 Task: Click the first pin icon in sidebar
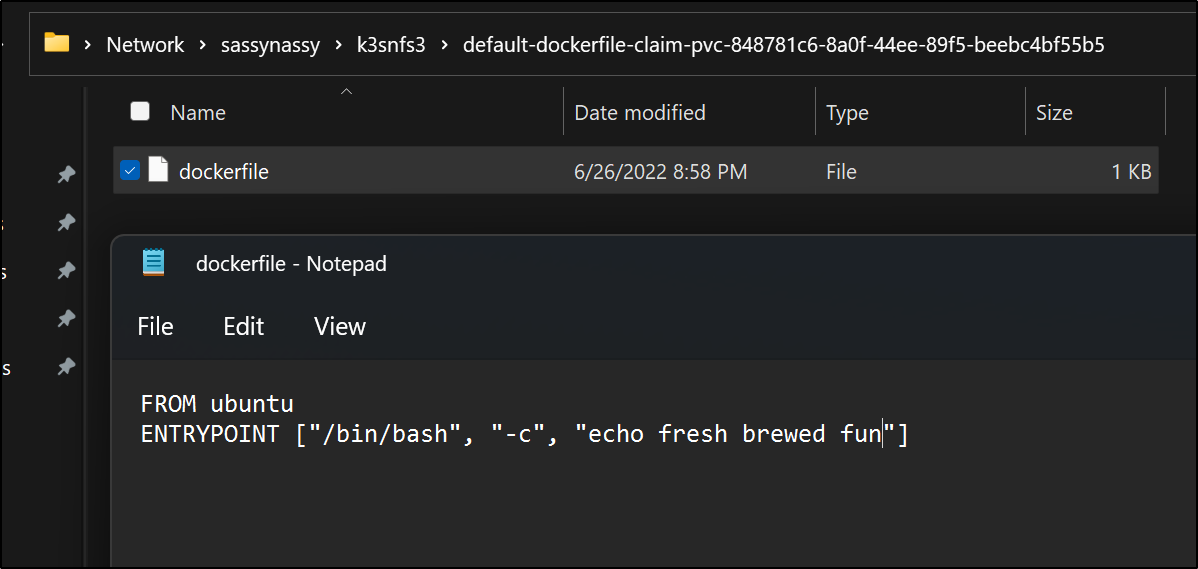[66, 175]
